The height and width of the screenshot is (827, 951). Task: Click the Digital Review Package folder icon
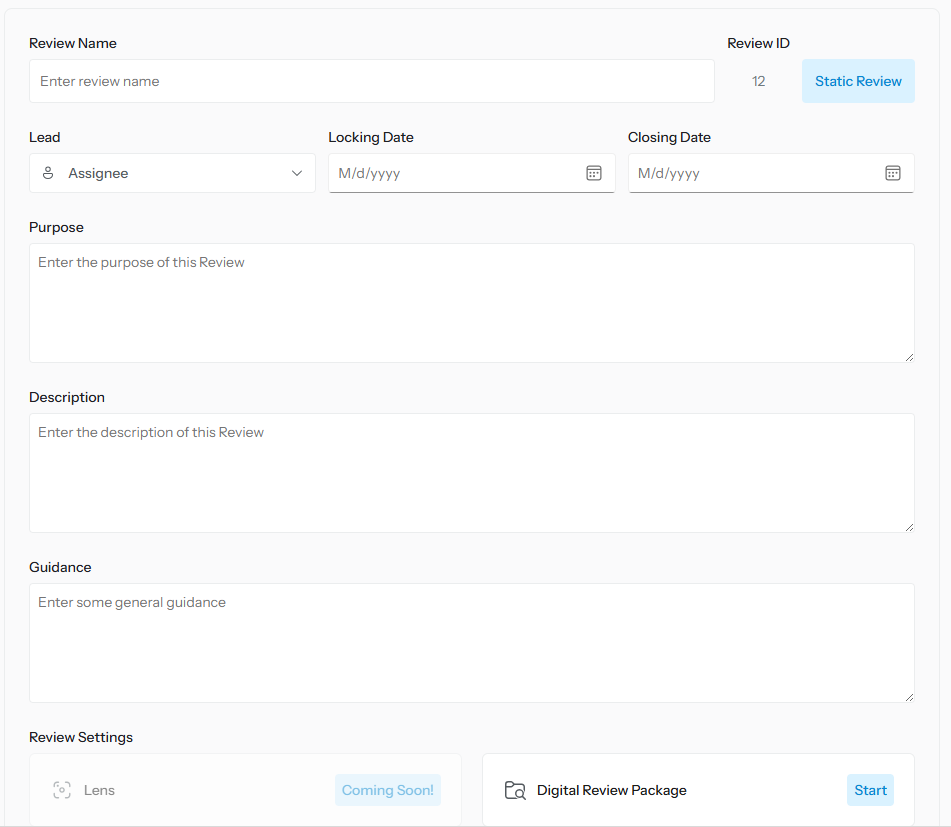[515, 790]
